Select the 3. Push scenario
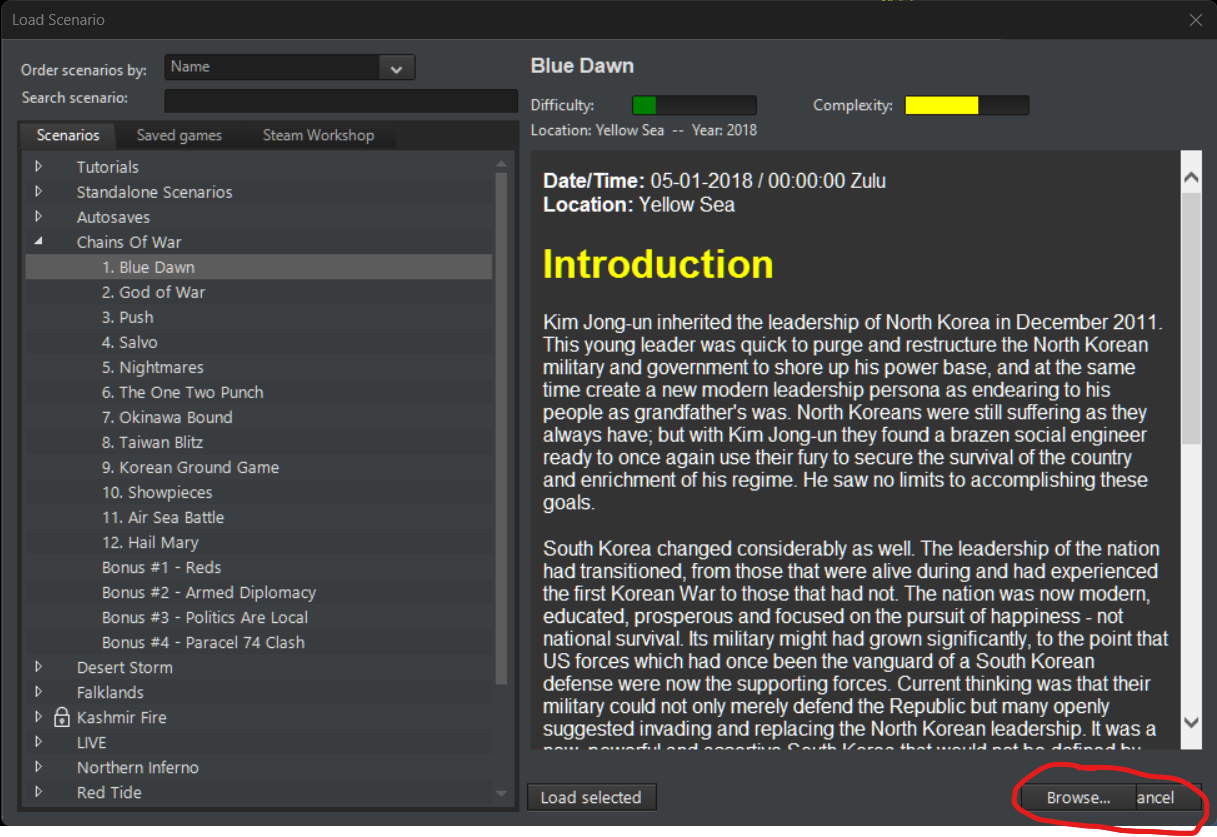This screenshot has height=837, width=1217. pyautogui.click(x=258, y=317)
